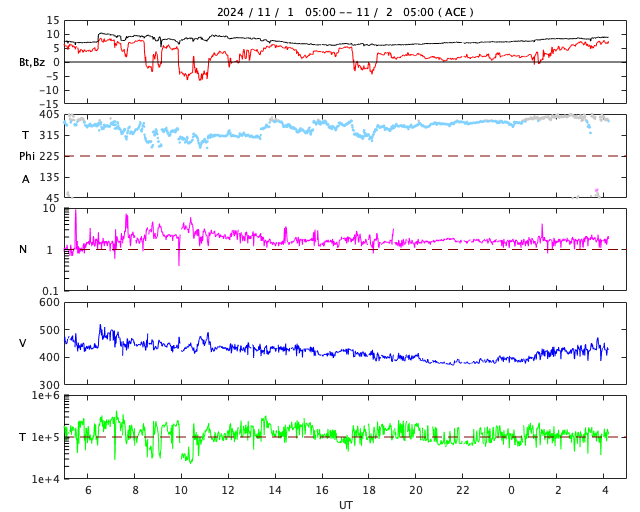Image resolution: width=640 pixels, height=512 pixels.
Task: Click the plot title with the ACE date range
Action: coord(345,12)
